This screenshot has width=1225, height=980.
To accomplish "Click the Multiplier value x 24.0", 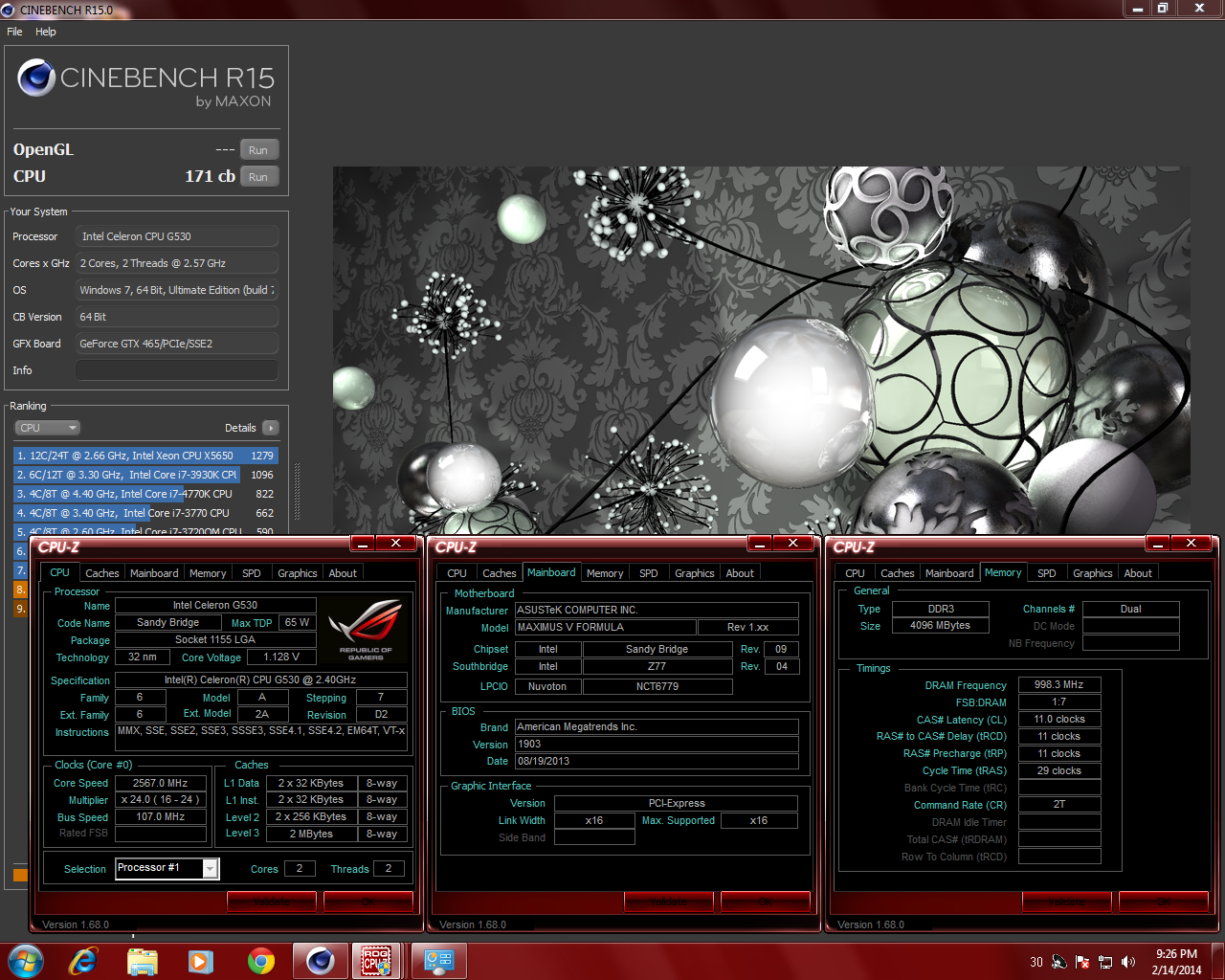I will click(160, 800).
